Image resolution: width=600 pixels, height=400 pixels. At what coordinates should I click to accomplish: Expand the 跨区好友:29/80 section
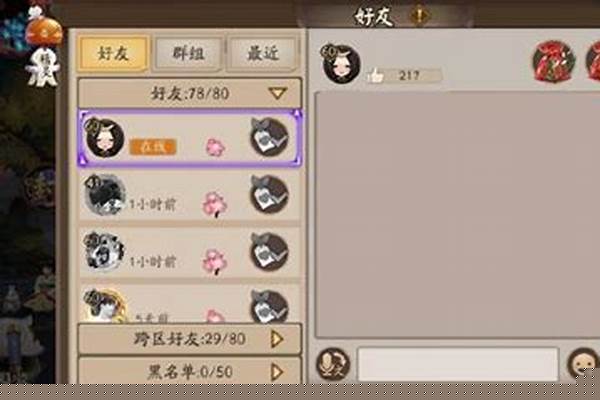click(x=190, y=339)
